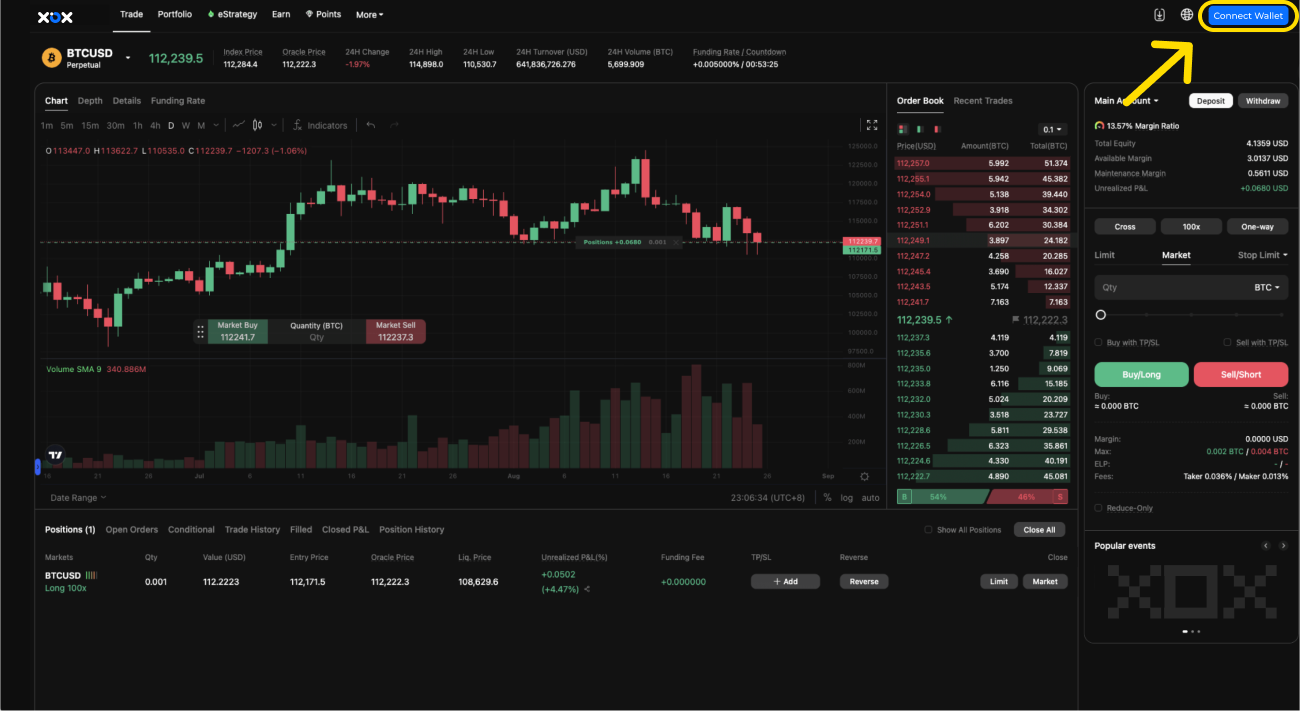Open the Stop Limit order dropdown

(x=1262, y=255)
